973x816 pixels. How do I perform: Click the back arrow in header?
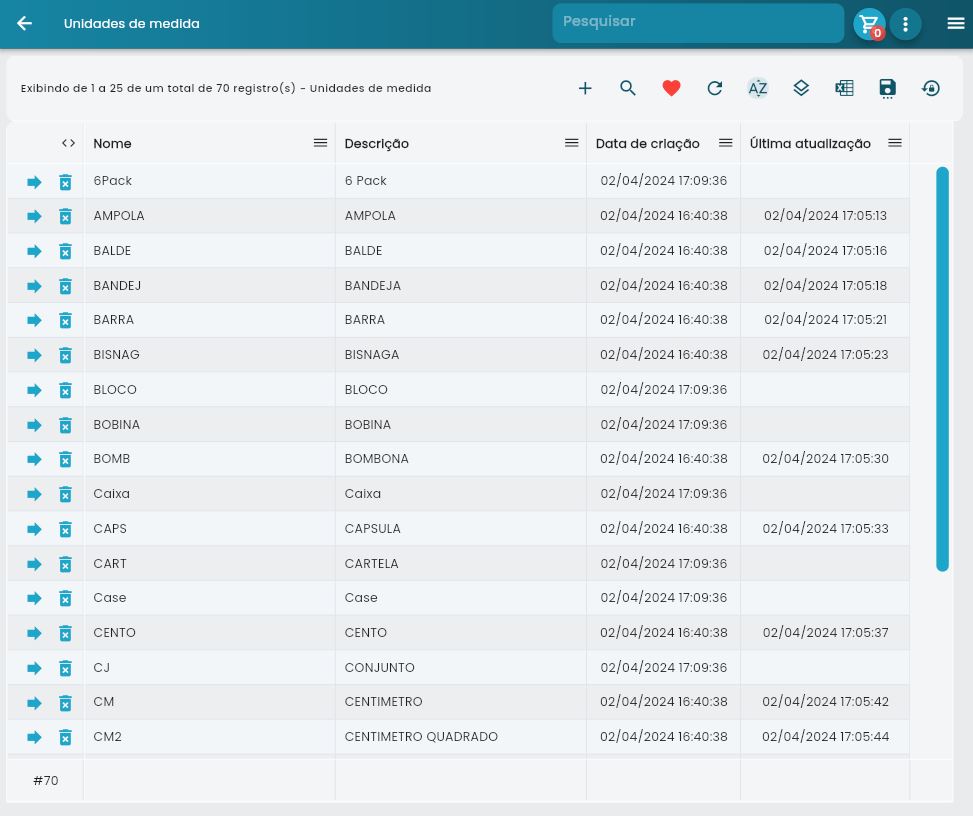click(25, 24)
